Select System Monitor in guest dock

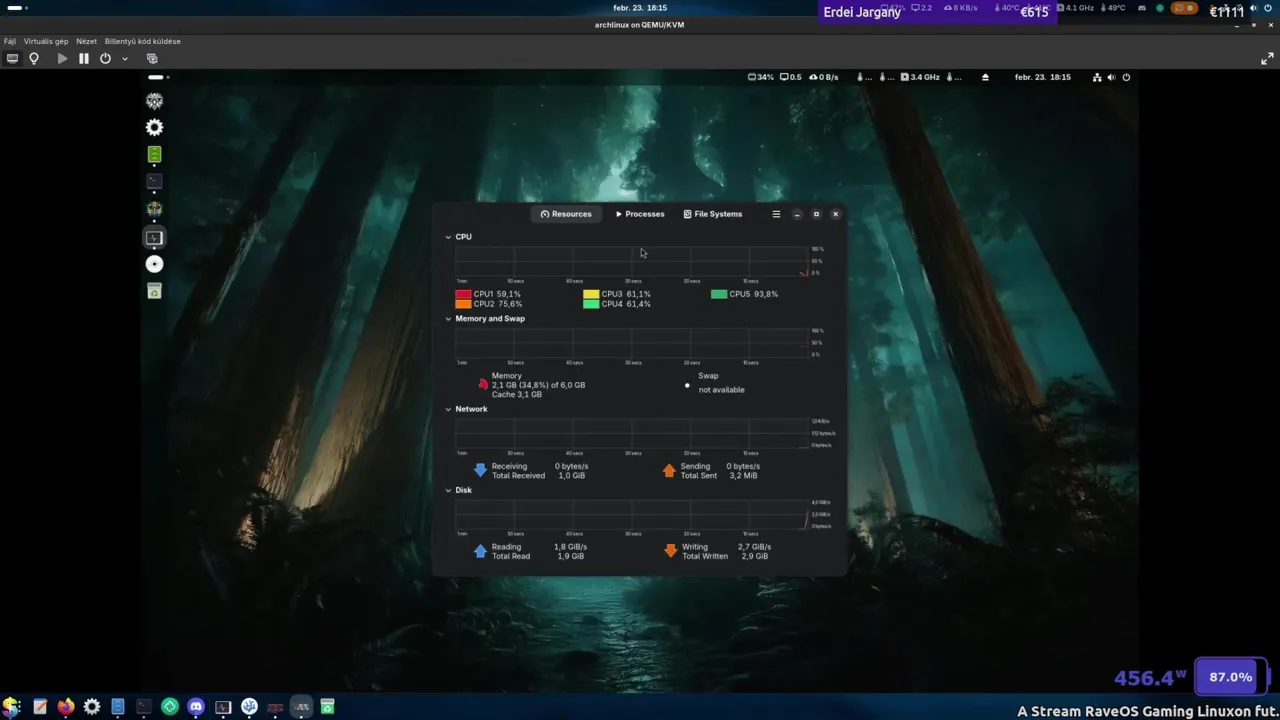(x=154, y=238)
